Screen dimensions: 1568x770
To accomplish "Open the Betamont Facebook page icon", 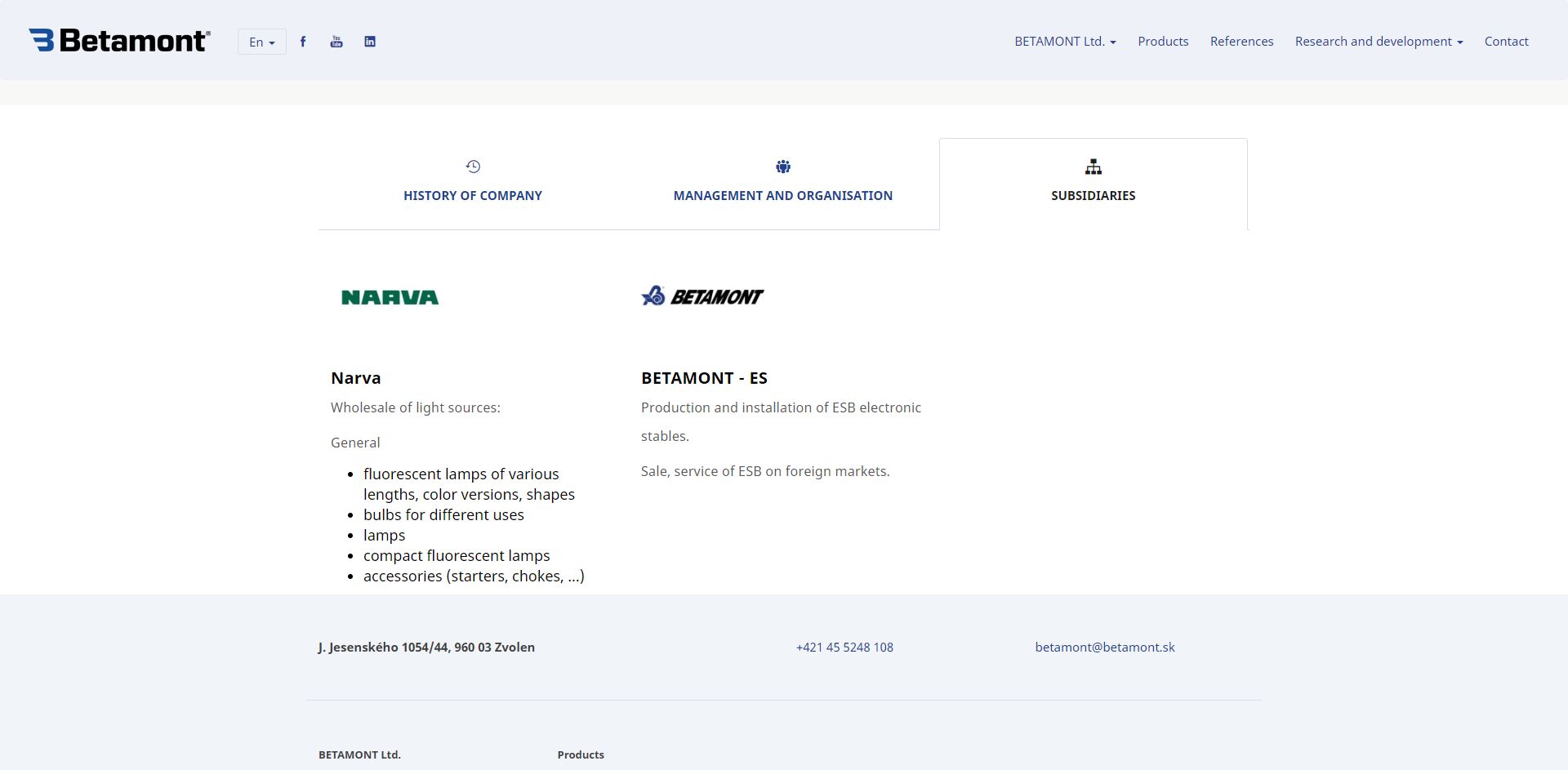I will click(303, 42).
